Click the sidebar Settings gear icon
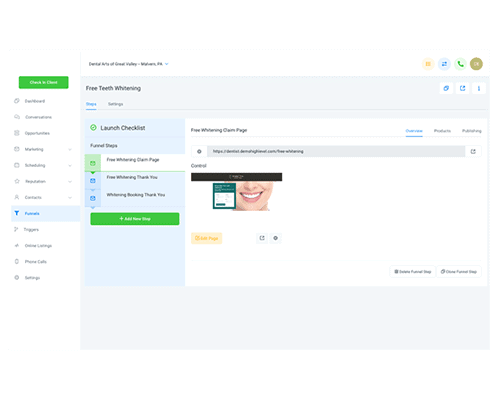 [17, 277]
